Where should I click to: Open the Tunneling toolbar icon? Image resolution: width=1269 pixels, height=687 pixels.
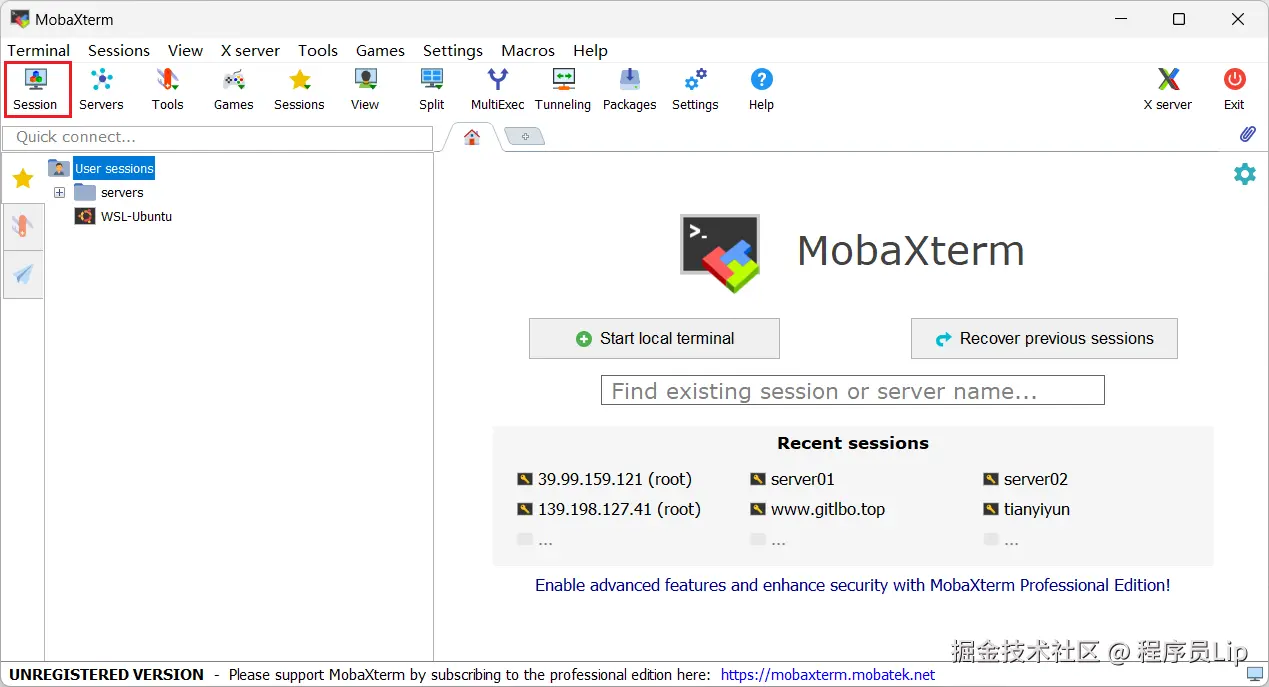pos(563,89)
